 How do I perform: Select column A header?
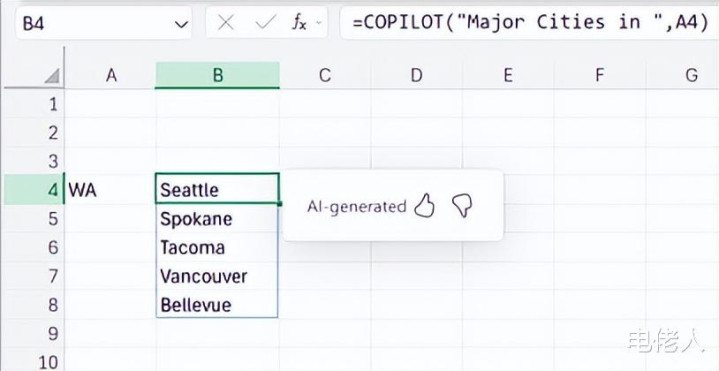110,75
